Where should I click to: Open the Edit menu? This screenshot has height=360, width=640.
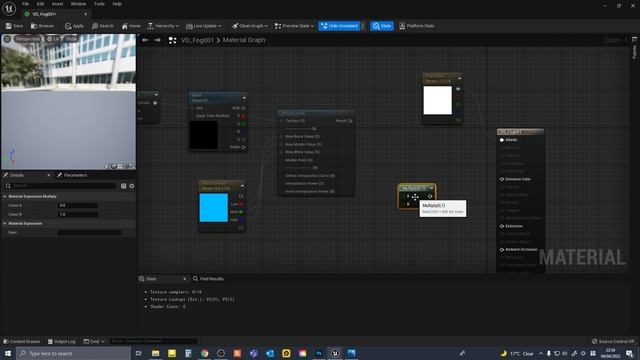pos(40,4)
